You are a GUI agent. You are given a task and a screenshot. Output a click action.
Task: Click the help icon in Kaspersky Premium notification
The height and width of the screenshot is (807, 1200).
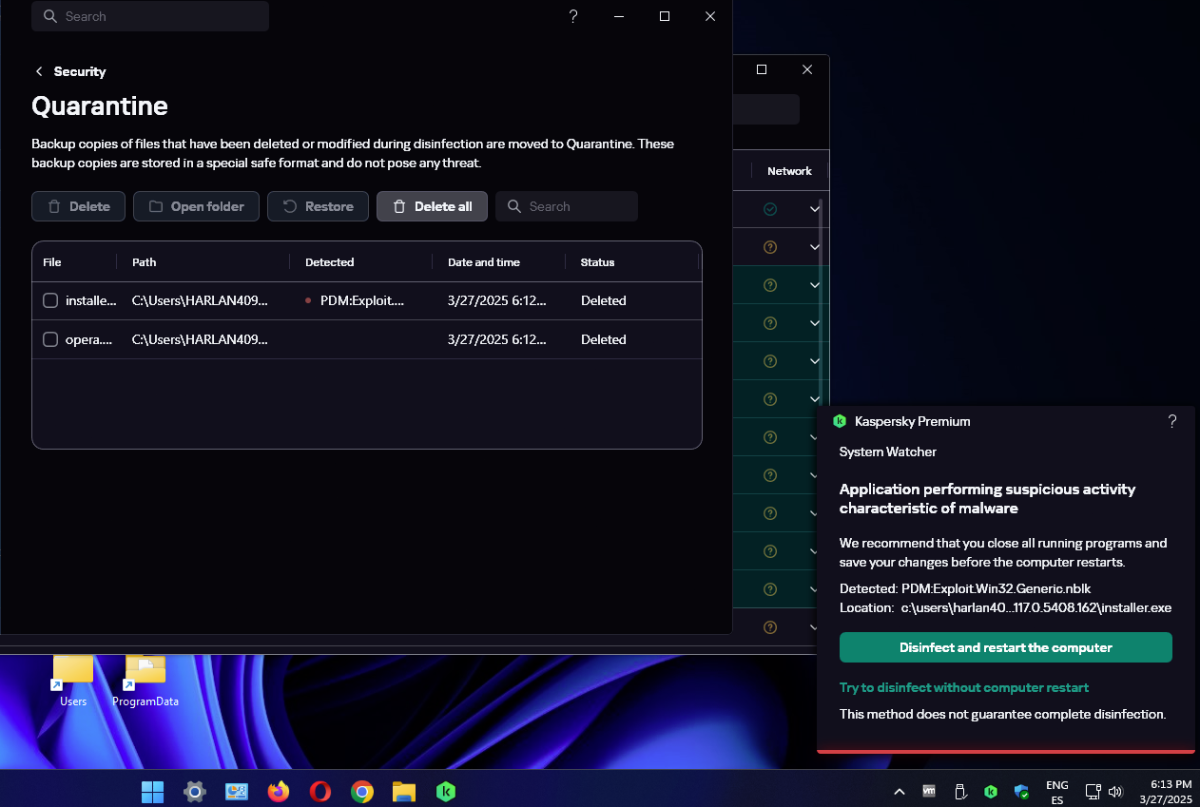[1172, 422]
